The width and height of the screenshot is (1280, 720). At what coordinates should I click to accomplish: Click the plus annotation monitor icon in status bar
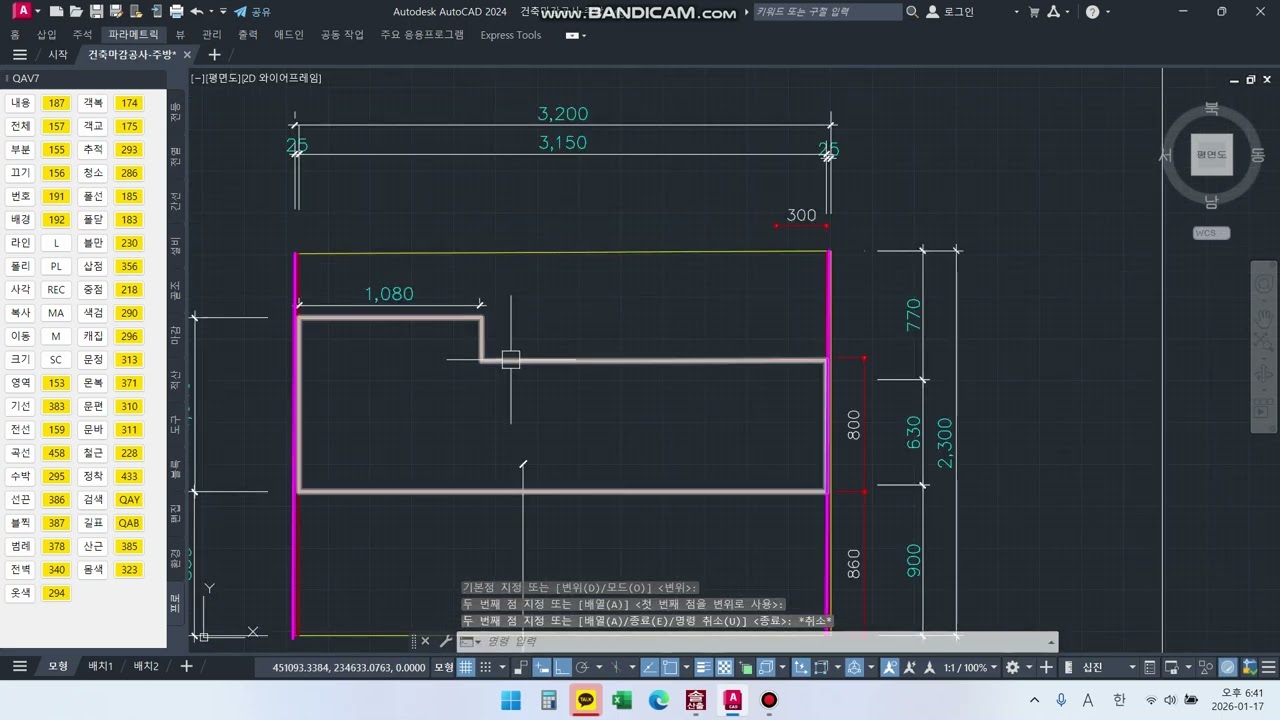(1046, 667)
